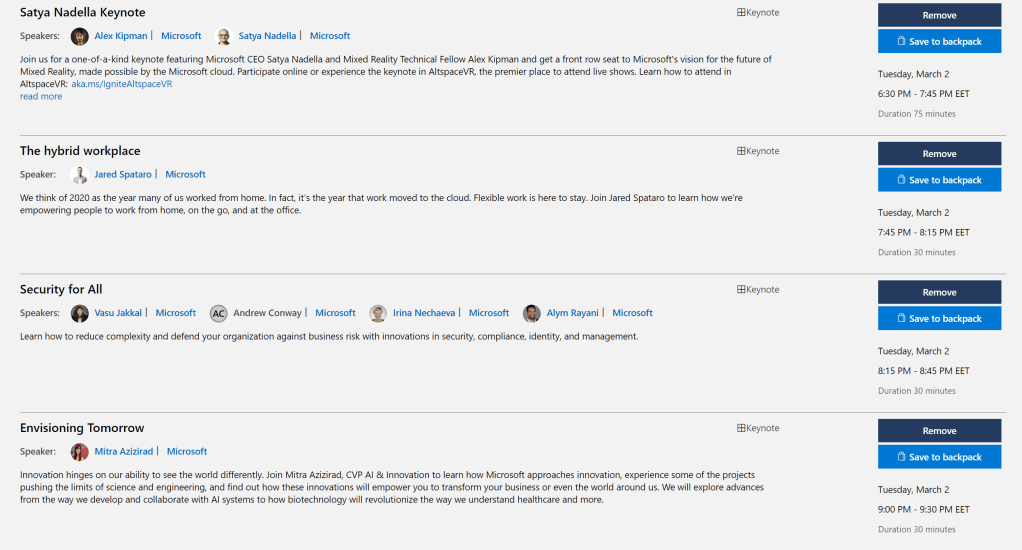Click Jared Spataro's avatar image
This screenshot has height=550, width=1022.
click(79, 175)
